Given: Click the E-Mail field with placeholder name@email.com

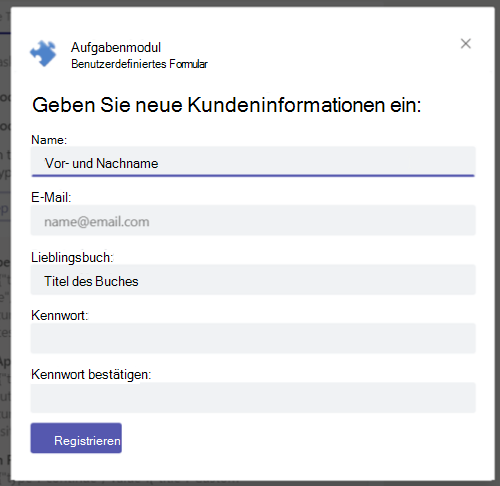Looking at the screenshot, I should pos(253,220).
